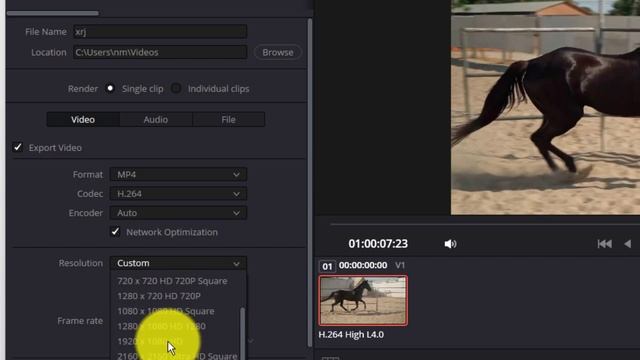
Task: Choose 1080 x 1080 HD Square resolution
Action: pyautogui.click(x=165, y=311)
